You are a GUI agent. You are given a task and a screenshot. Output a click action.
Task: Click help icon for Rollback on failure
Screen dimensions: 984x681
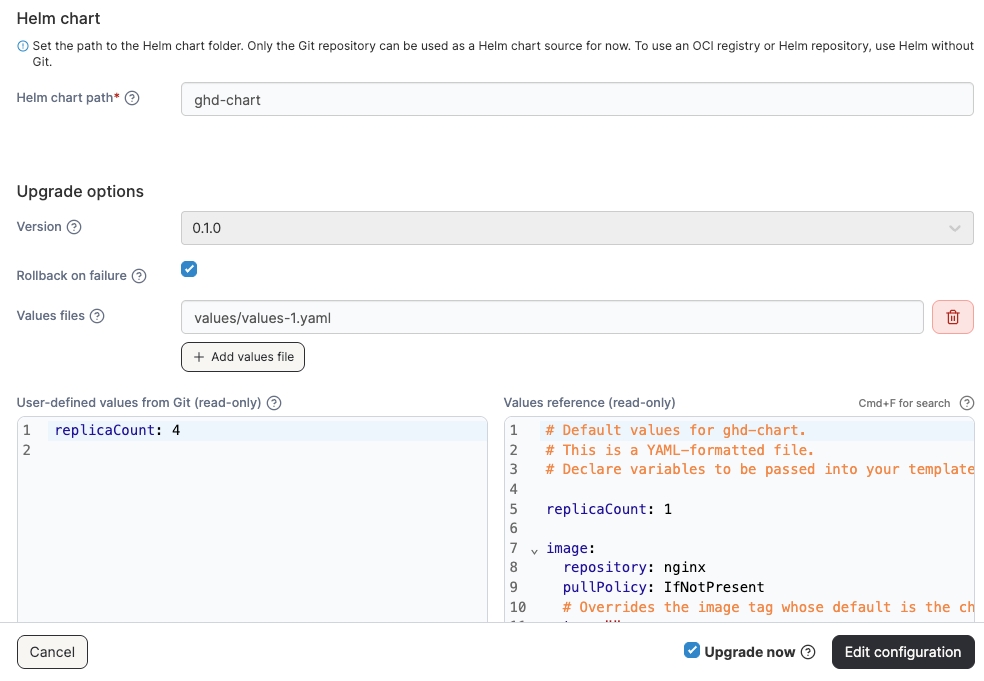139,276
